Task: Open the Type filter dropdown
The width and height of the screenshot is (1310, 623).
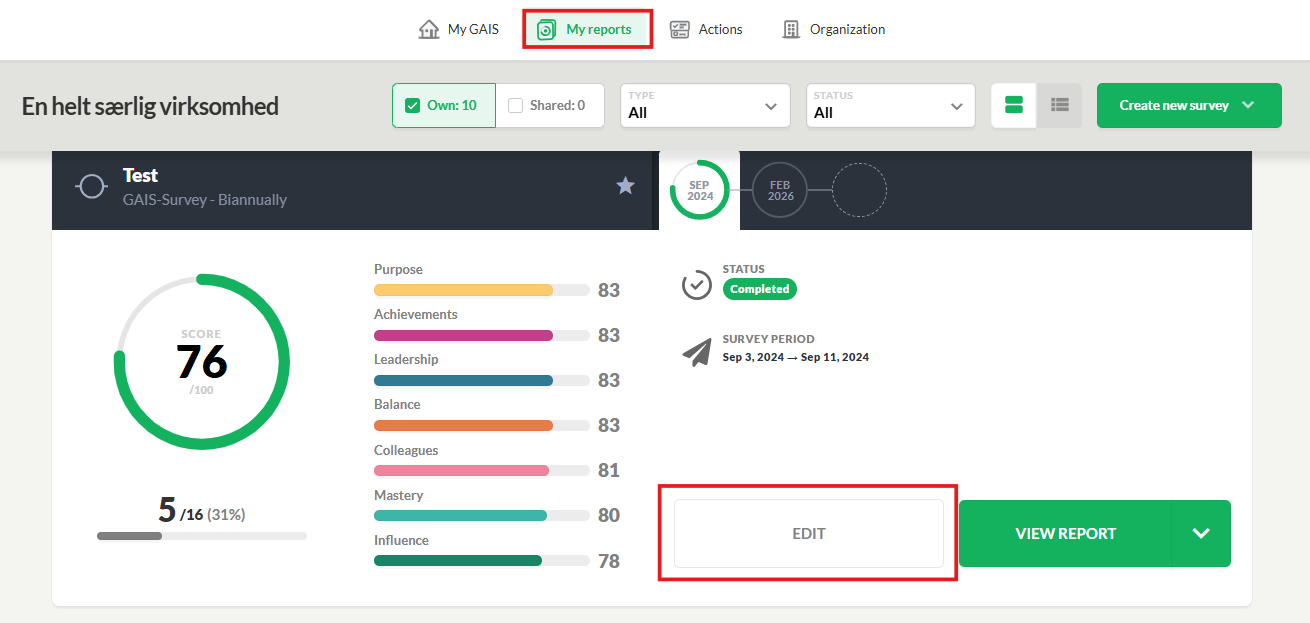Action: point(705,105)
